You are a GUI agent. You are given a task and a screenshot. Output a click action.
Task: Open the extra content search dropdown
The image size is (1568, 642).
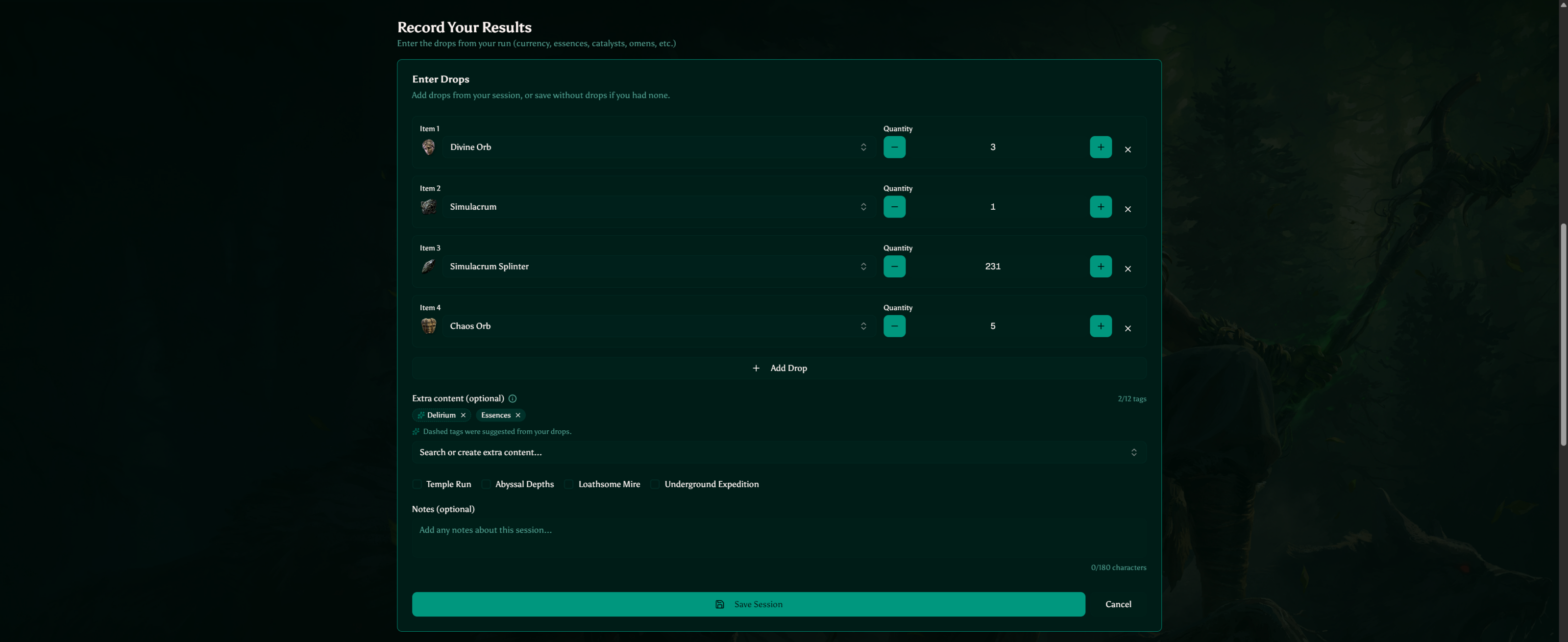779,452
